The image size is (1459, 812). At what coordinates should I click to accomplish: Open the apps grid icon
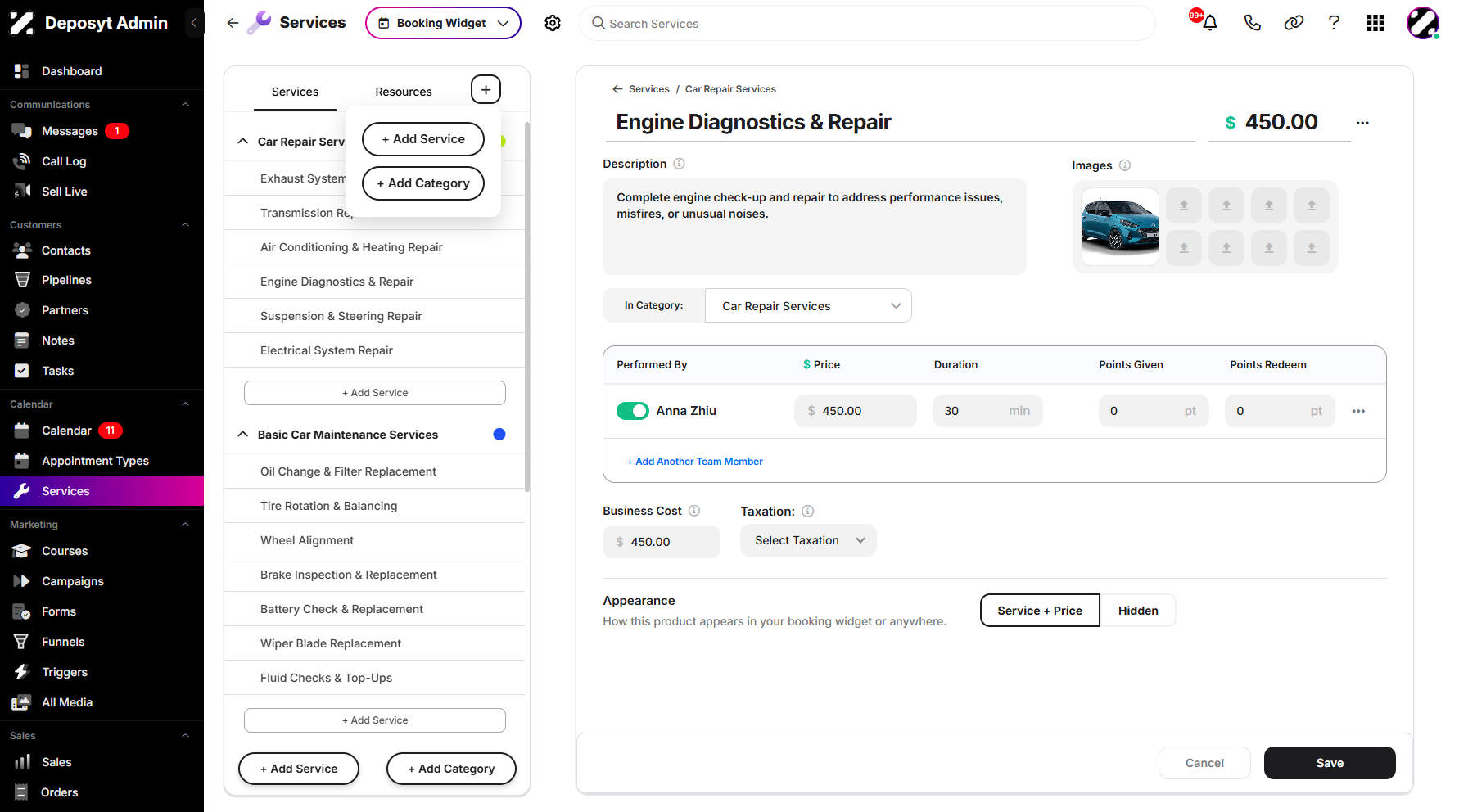click(x=1375, y=23)
